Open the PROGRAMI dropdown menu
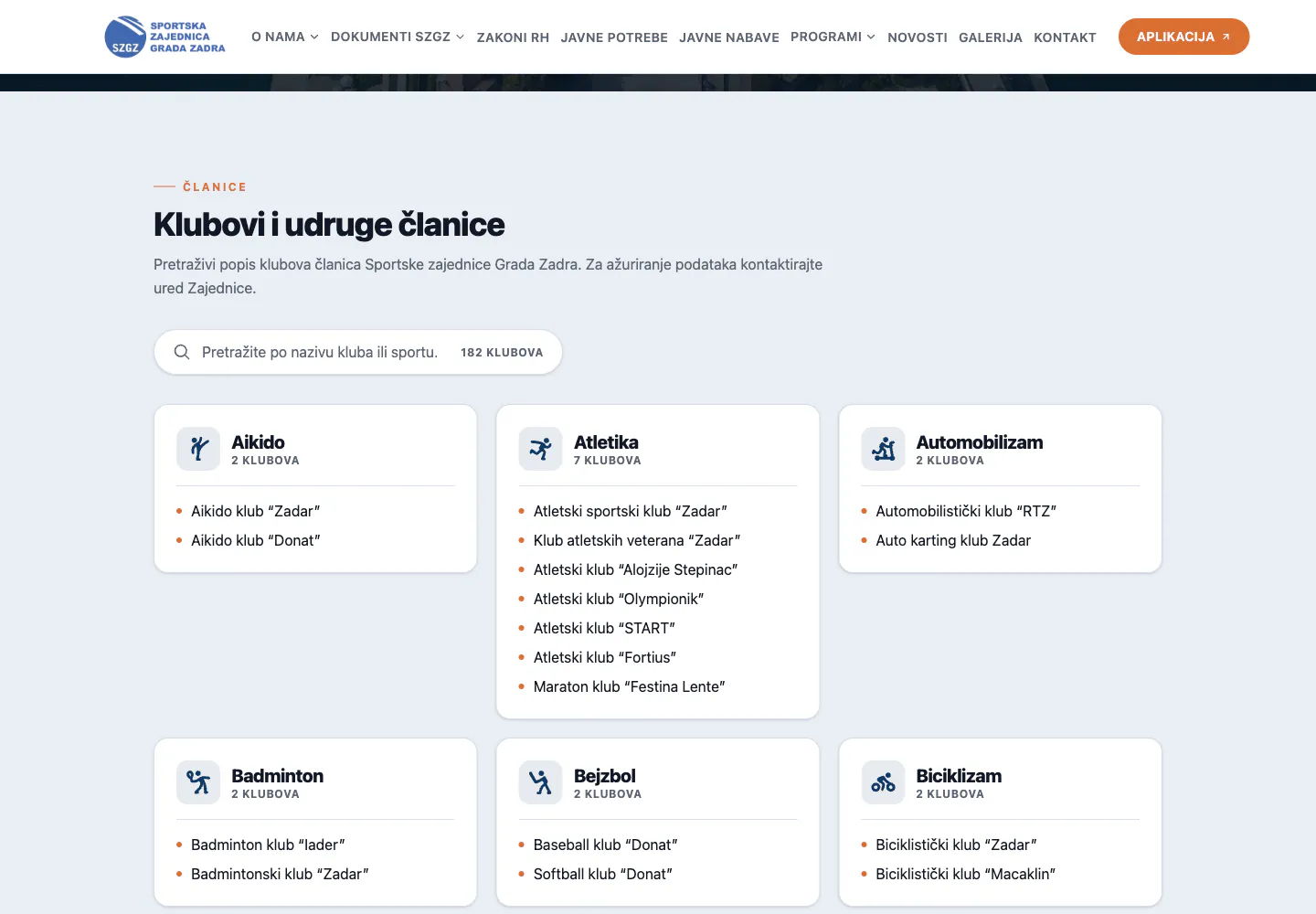This screenshot has width=1316, height=914. (x=833, y=37)
